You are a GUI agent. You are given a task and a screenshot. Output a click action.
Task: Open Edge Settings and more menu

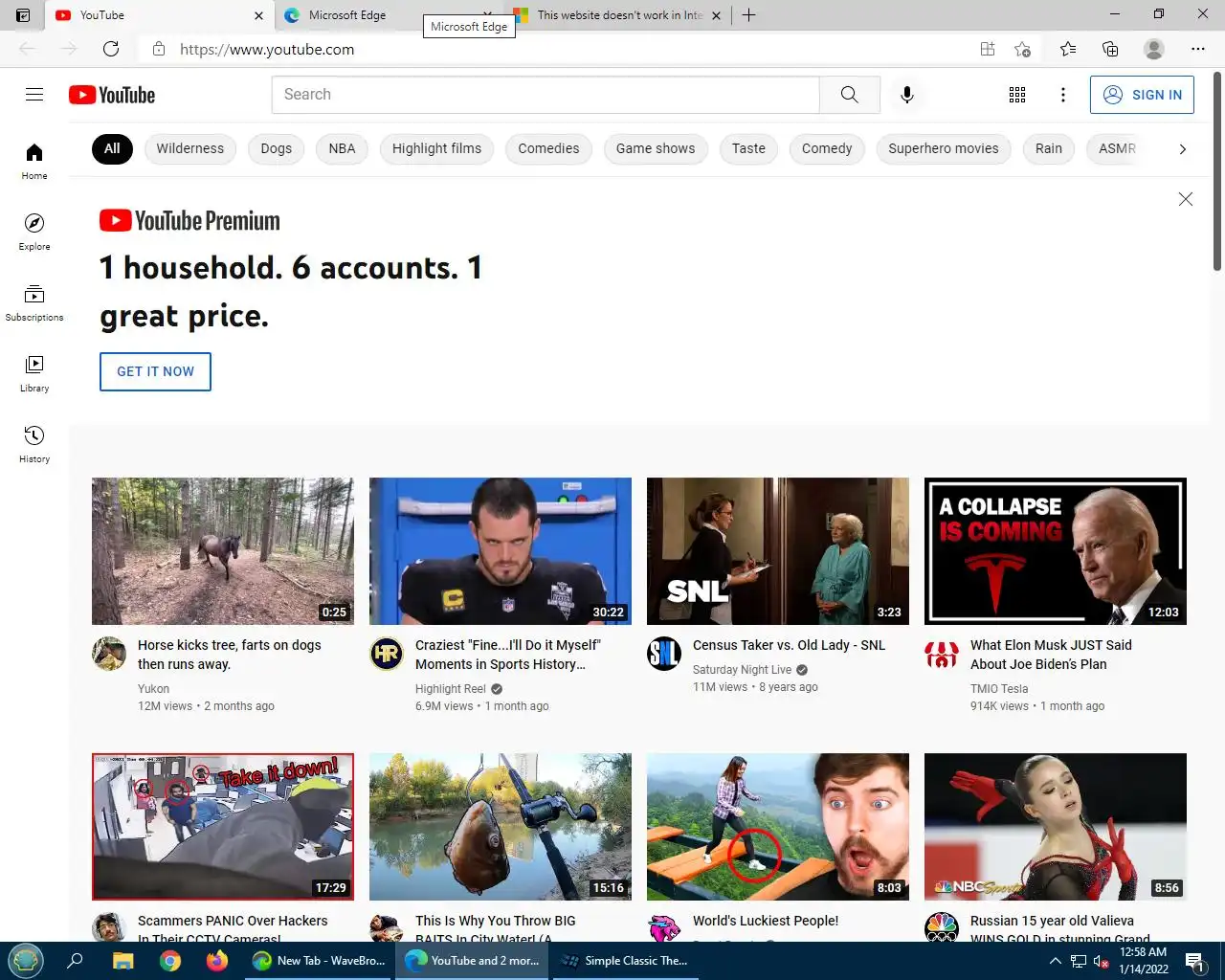click(1198, 49)
